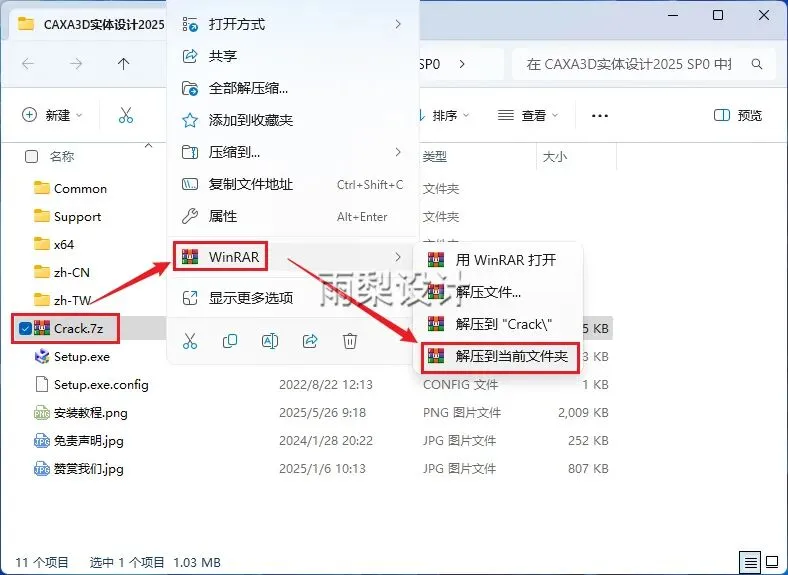Viewport: 788px width, 575px height.
Task: Open the 查看 view dropdown
Action: 528,116
